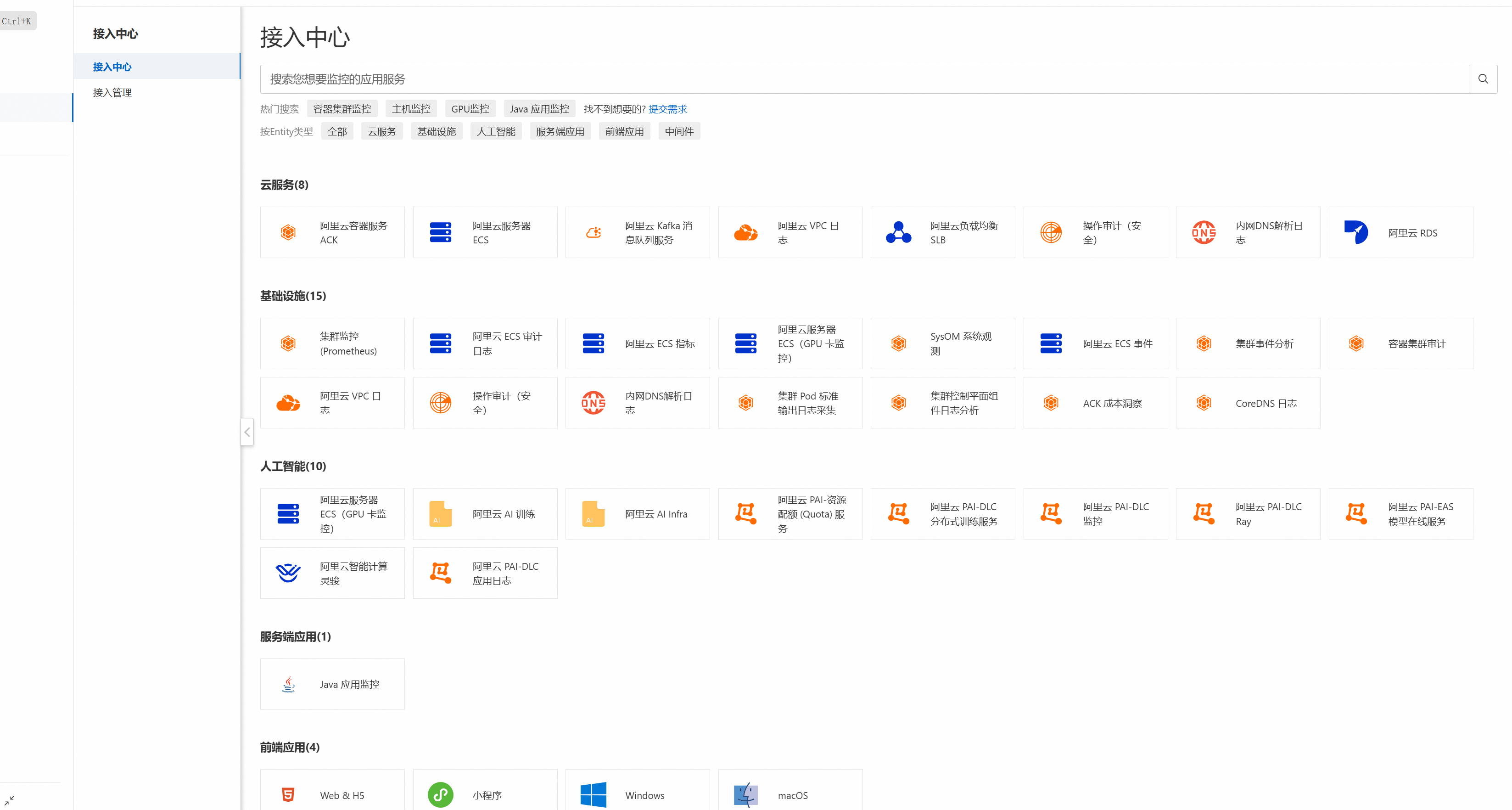Click the 小程序 green icon
The image size is (1512, 810).
440,795
